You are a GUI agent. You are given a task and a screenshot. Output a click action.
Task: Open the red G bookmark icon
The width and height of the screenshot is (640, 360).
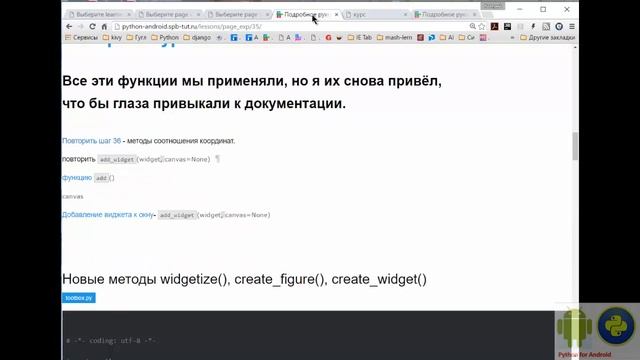coord(328,38)
